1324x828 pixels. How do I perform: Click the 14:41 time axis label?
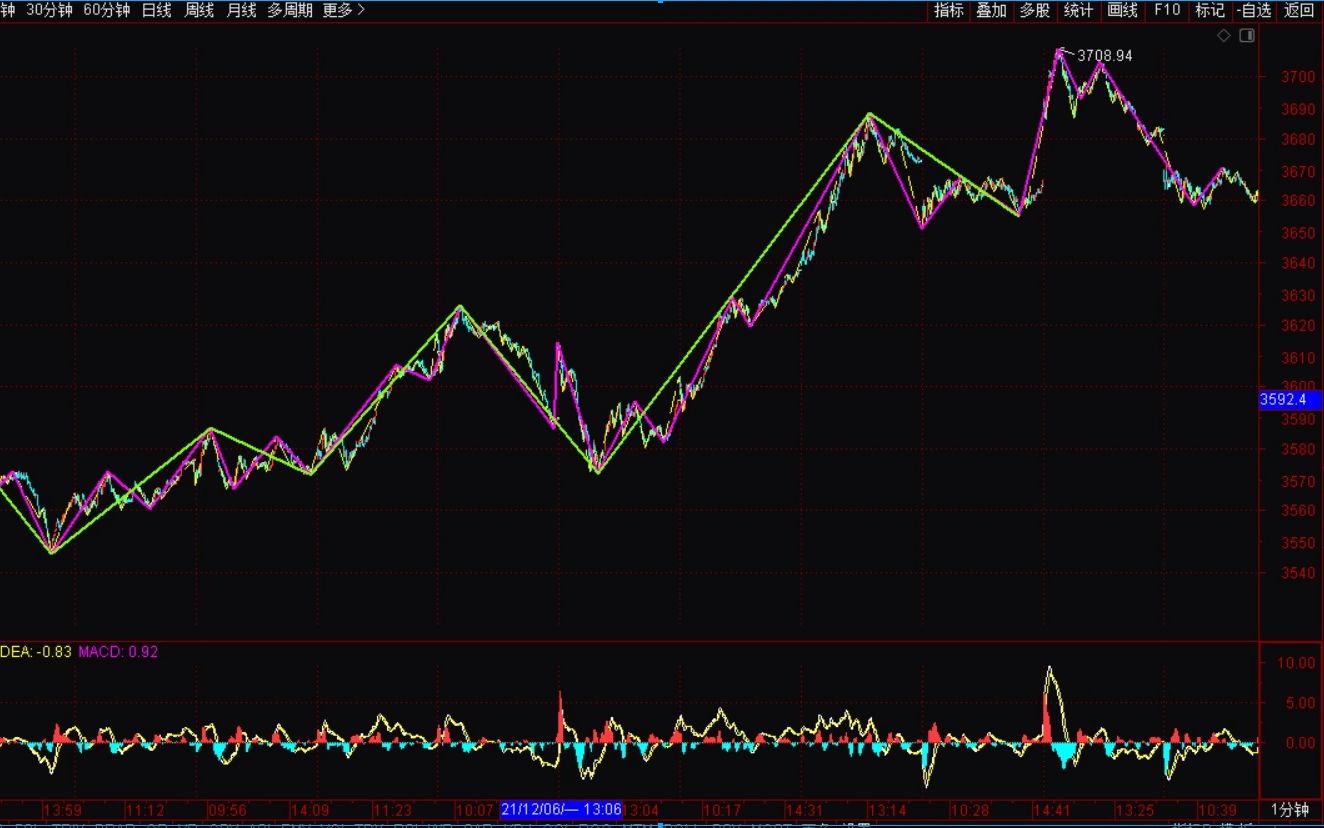(1052, 809)
